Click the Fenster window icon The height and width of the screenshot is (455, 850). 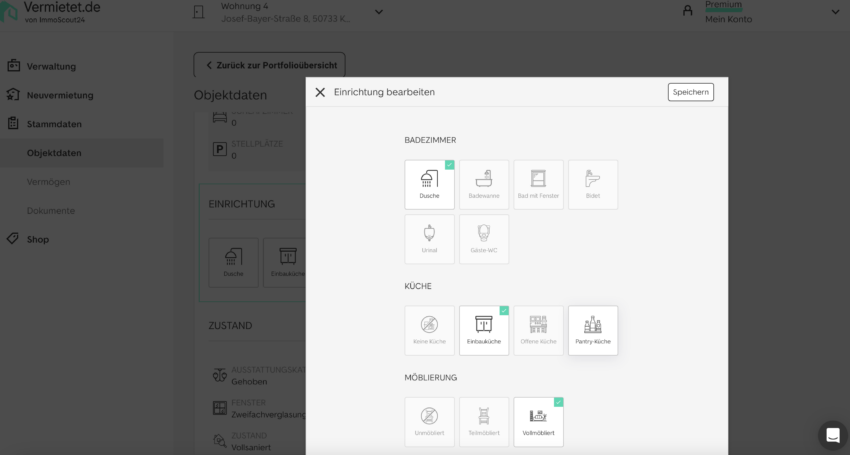[220, 408]
